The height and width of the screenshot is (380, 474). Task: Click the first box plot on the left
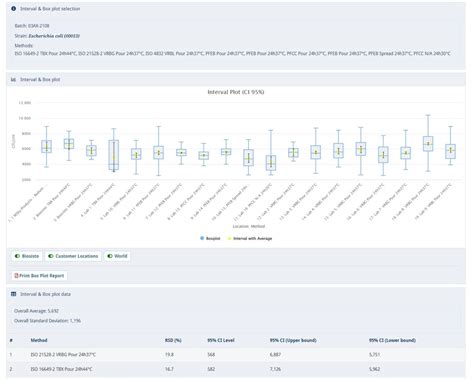click(x=47, y=146)
